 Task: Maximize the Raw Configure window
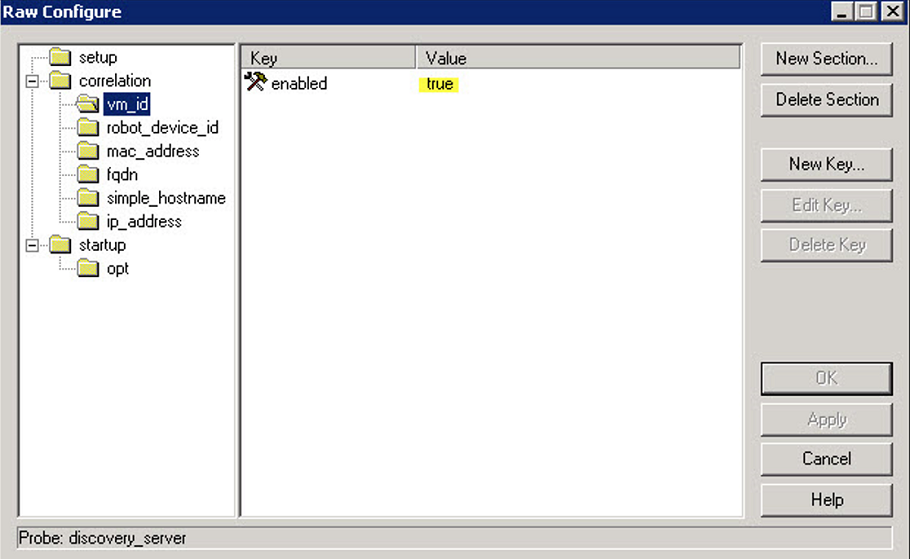point(866,12)
